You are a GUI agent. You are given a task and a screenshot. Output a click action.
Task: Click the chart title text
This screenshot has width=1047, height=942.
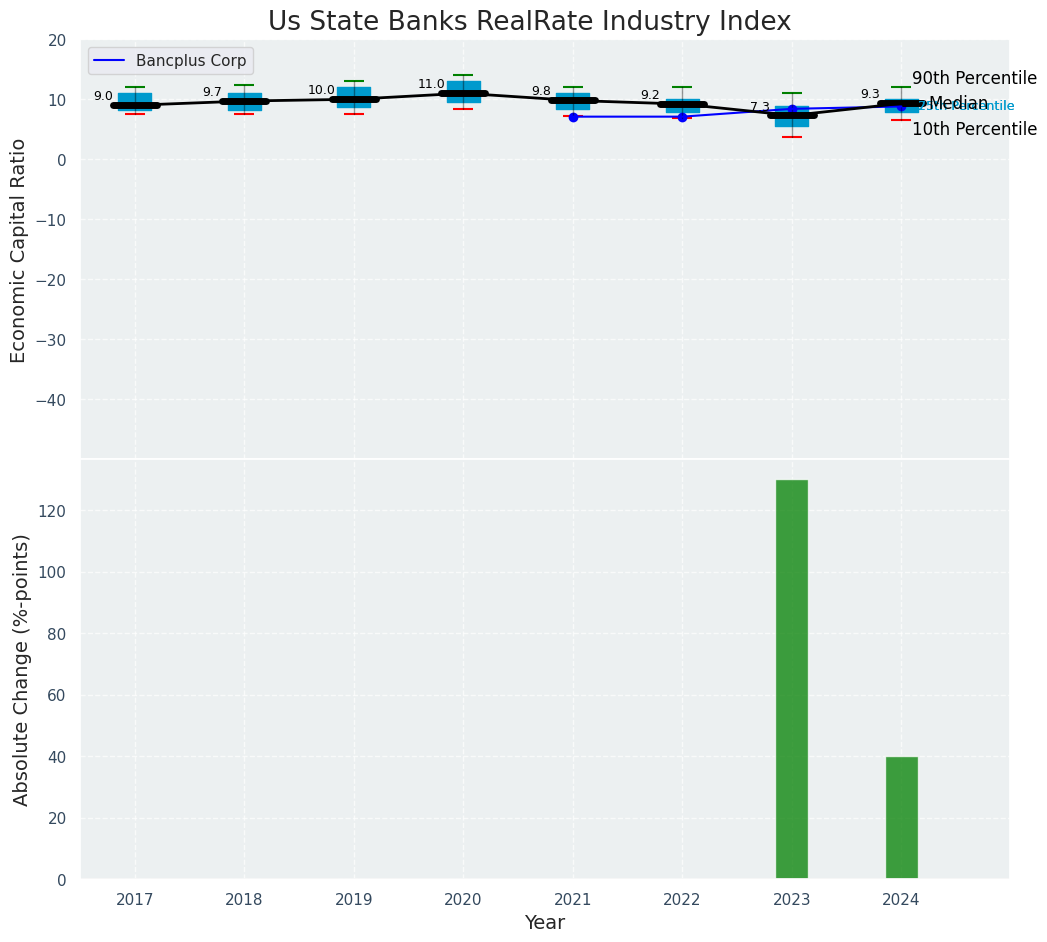[529, 22]
